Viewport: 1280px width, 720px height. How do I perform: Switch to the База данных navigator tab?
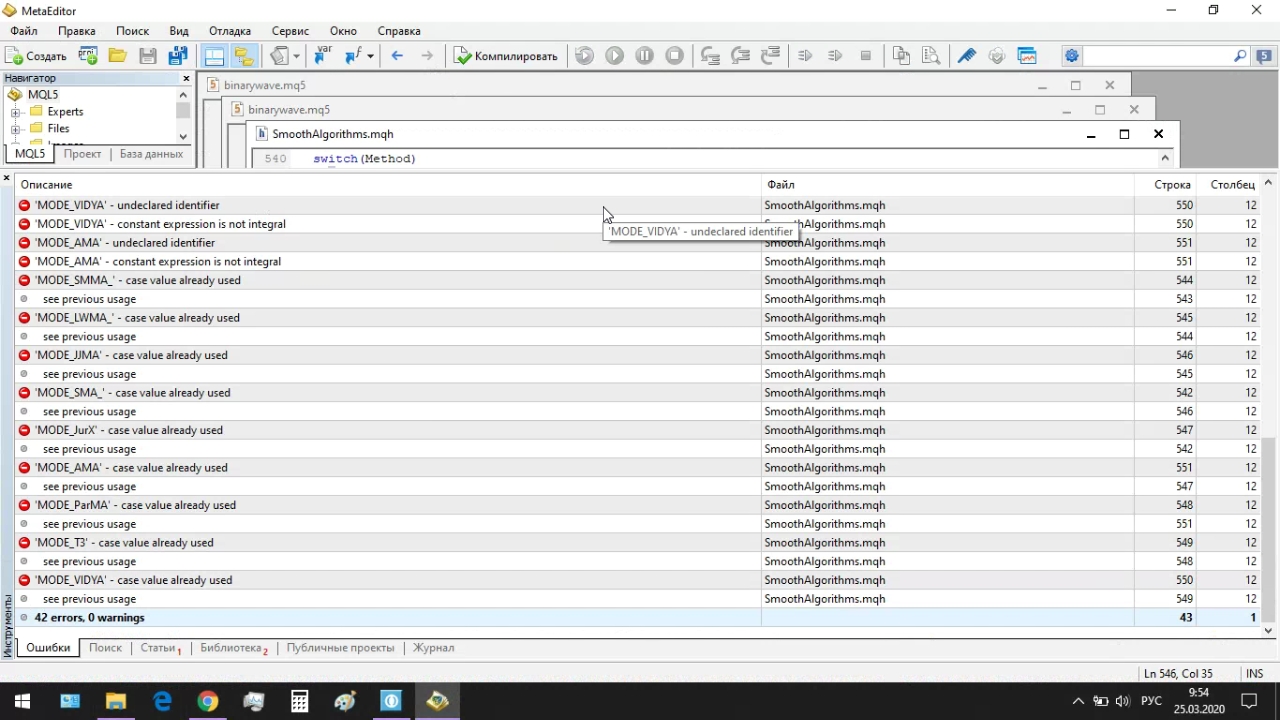pyautogui.click(x=151, y=154)
